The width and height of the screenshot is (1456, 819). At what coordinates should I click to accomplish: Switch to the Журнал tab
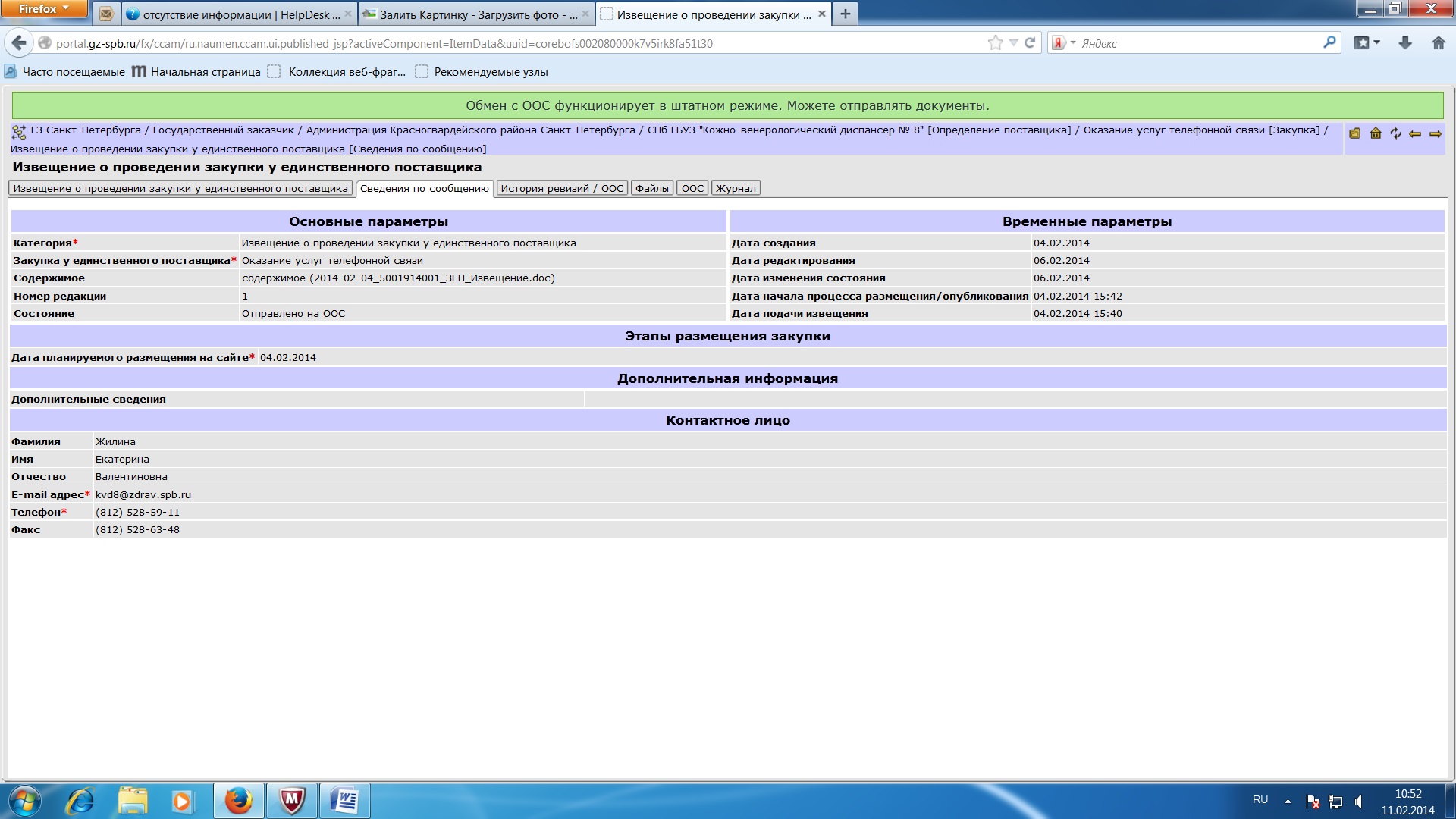point(736,188)
